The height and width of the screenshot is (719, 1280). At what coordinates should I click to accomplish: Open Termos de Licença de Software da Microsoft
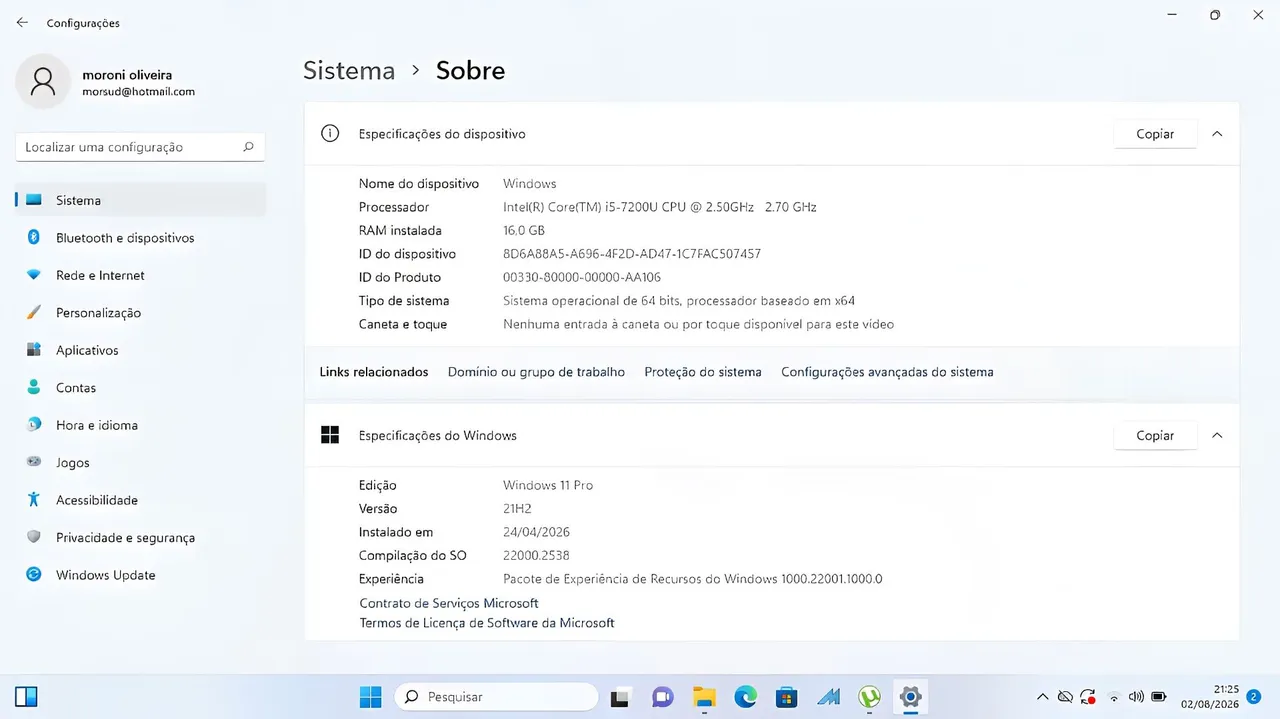[x=487, y=623]
